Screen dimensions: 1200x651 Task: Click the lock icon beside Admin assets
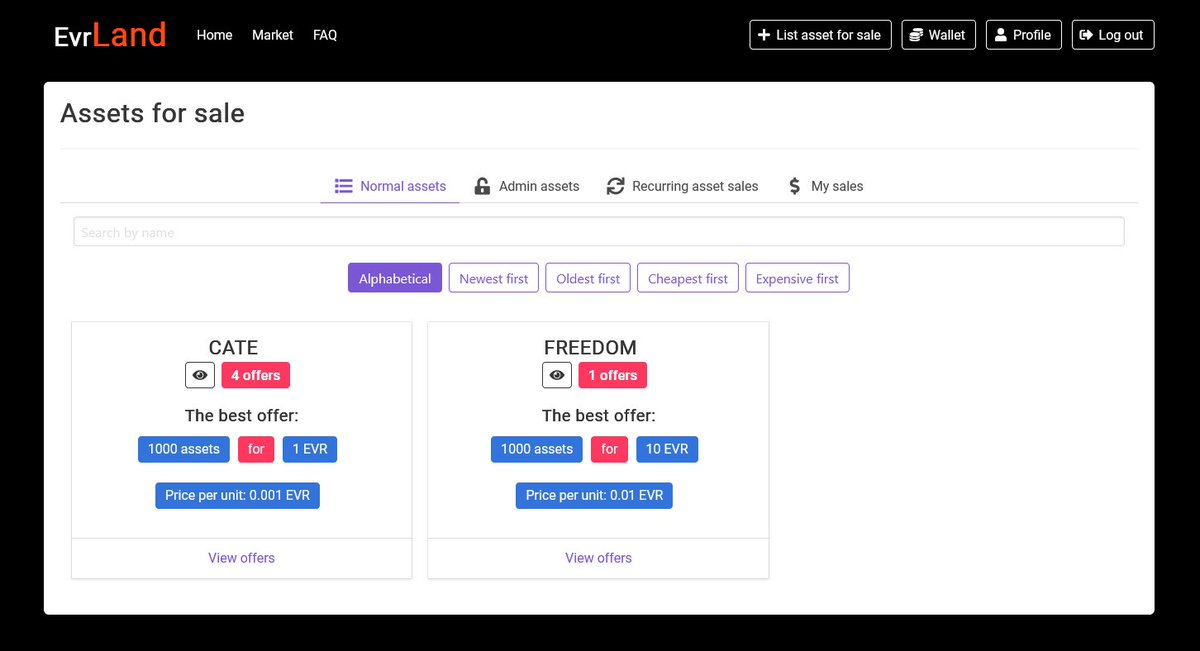pos(481,186)
